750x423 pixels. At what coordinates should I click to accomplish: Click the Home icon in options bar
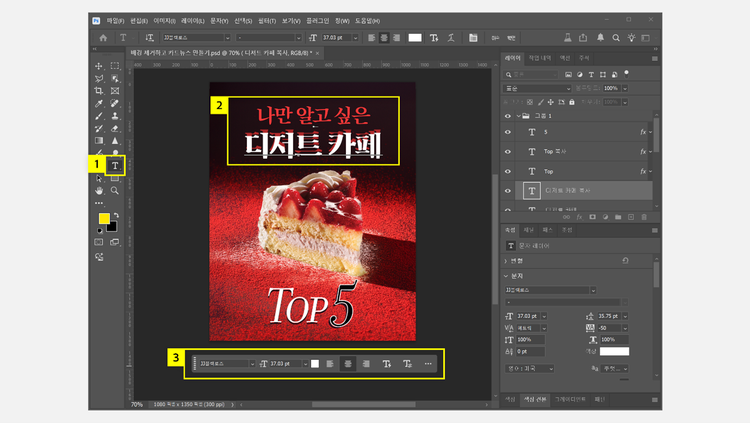(102, 38)
